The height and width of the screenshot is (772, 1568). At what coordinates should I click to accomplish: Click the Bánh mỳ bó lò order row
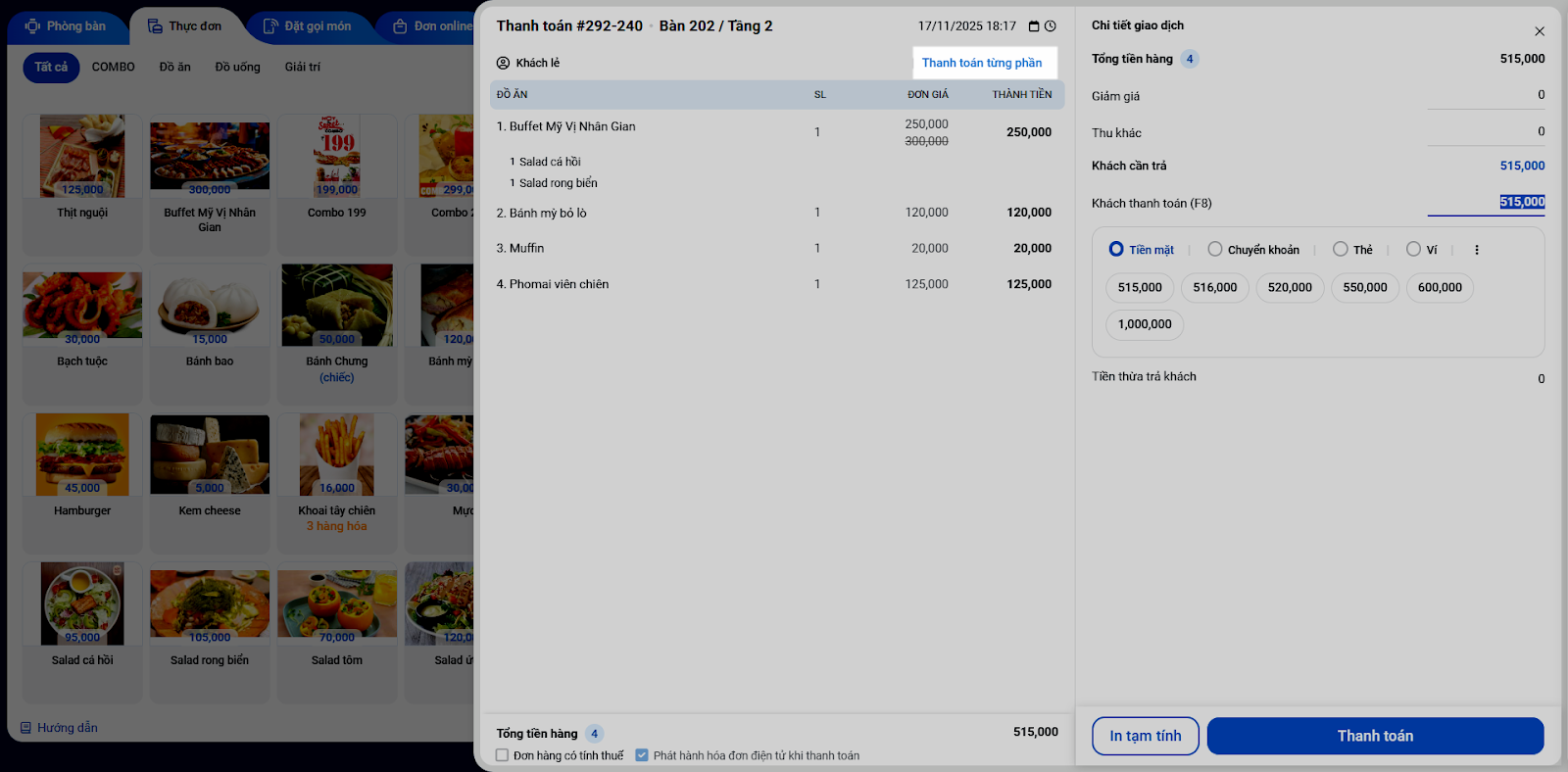[x=777, y=213]
